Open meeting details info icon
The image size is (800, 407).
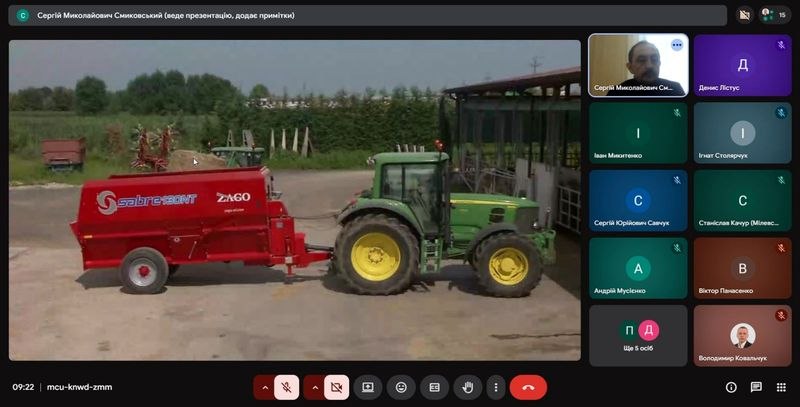tap(731, 387)
